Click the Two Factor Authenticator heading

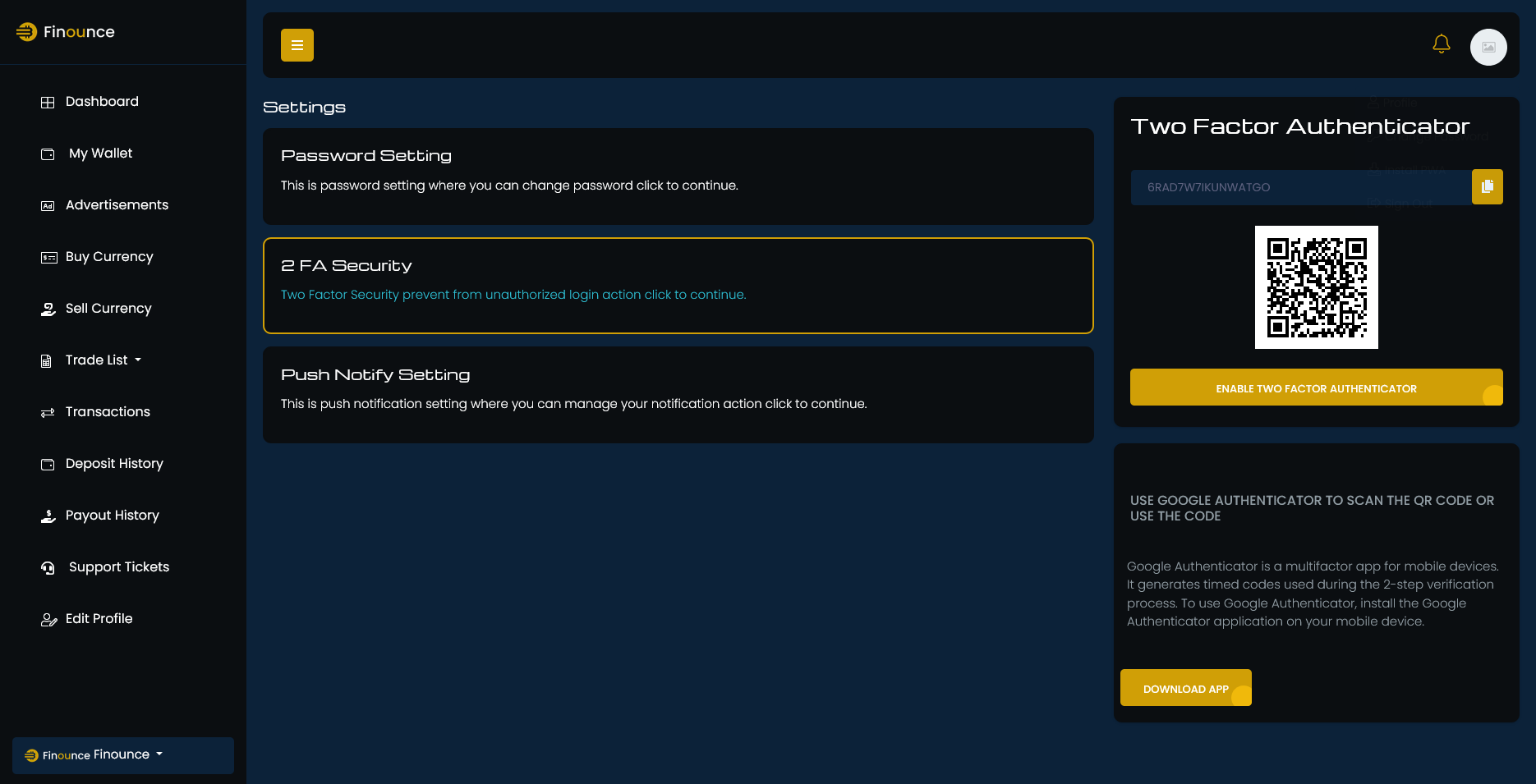point(1300,126)
